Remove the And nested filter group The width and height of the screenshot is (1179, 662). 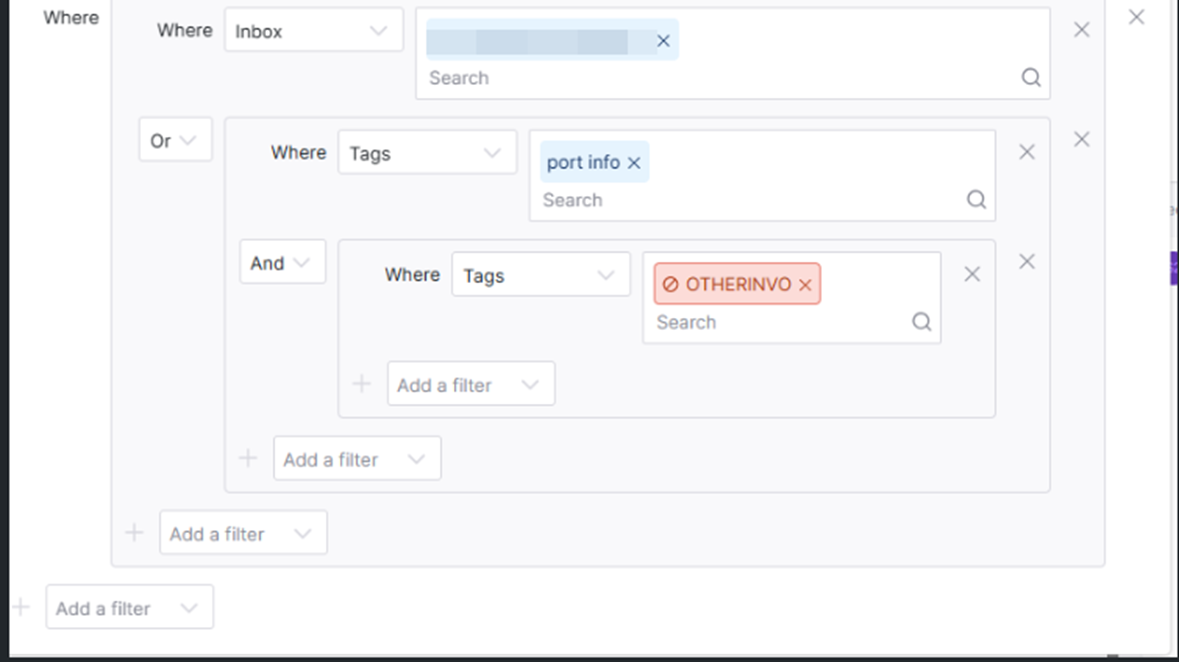point(1026,262)
